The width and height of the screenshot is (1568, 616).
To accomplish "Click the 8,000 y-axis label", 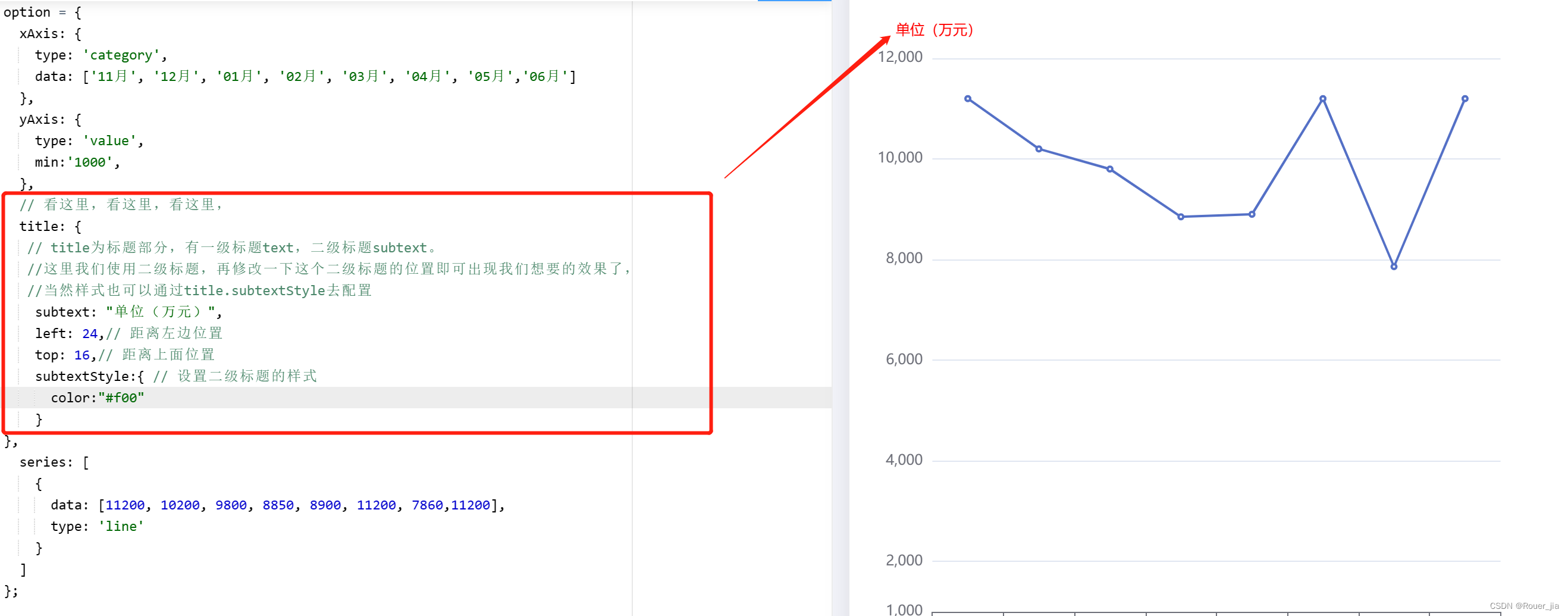I will [904, 258].
